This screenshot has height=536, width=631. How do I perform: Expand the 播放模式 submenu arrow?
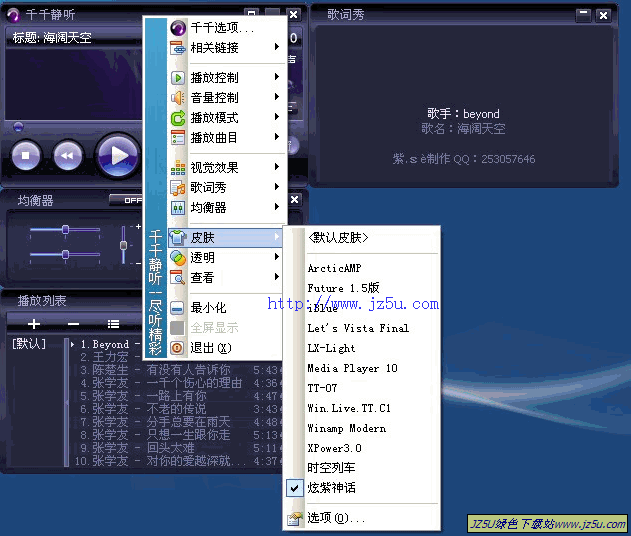tap(276, 117)
